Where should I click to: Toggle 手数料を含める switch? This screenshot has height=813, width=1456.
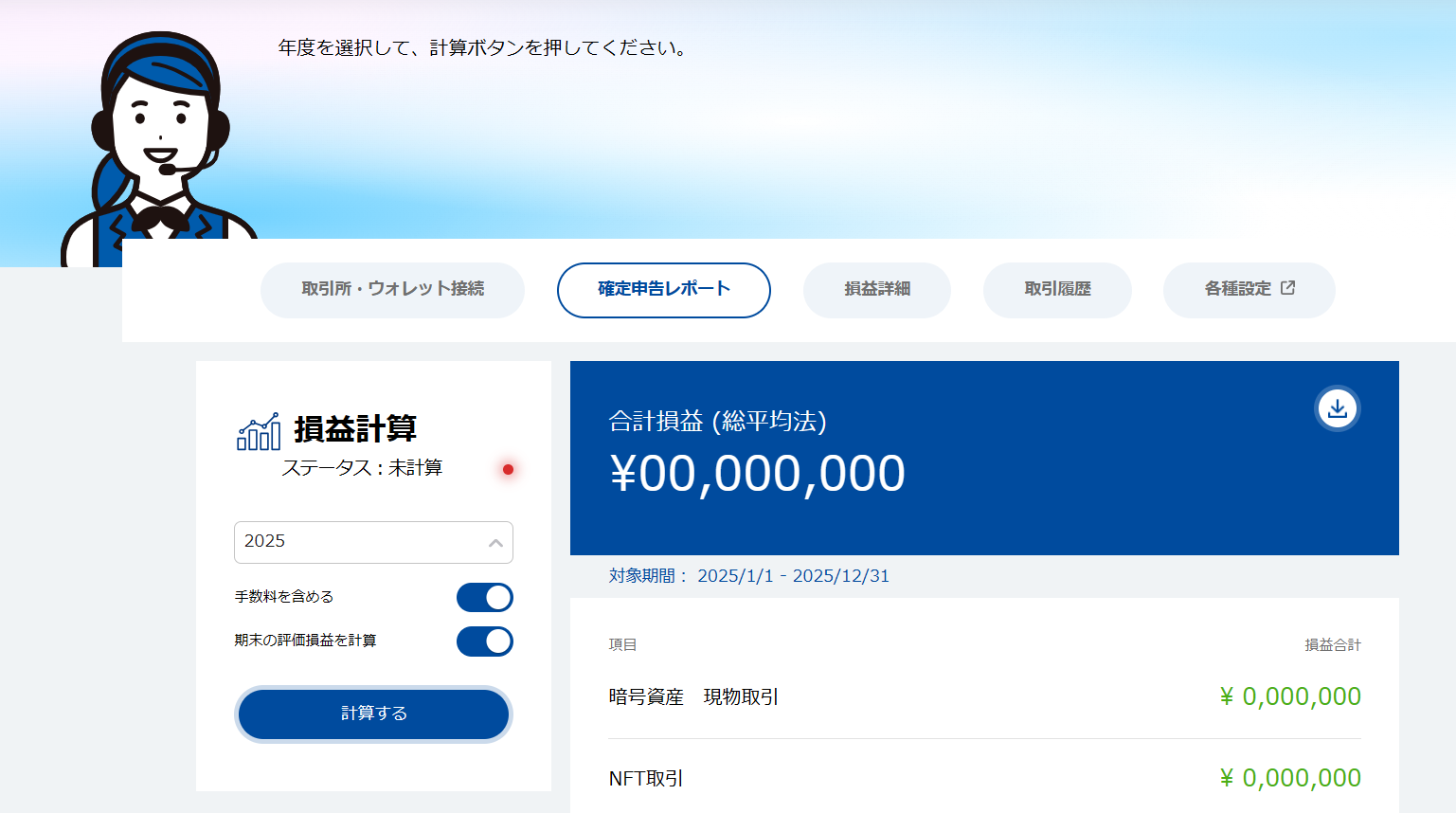point(485,597)
